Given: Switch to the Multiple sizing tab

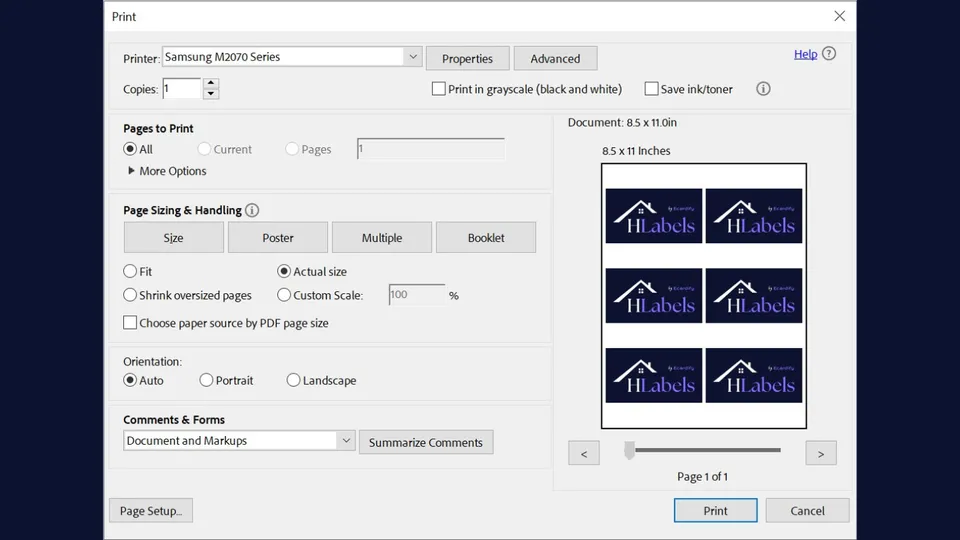Looking at the screenshot, I should click(382, 238).
